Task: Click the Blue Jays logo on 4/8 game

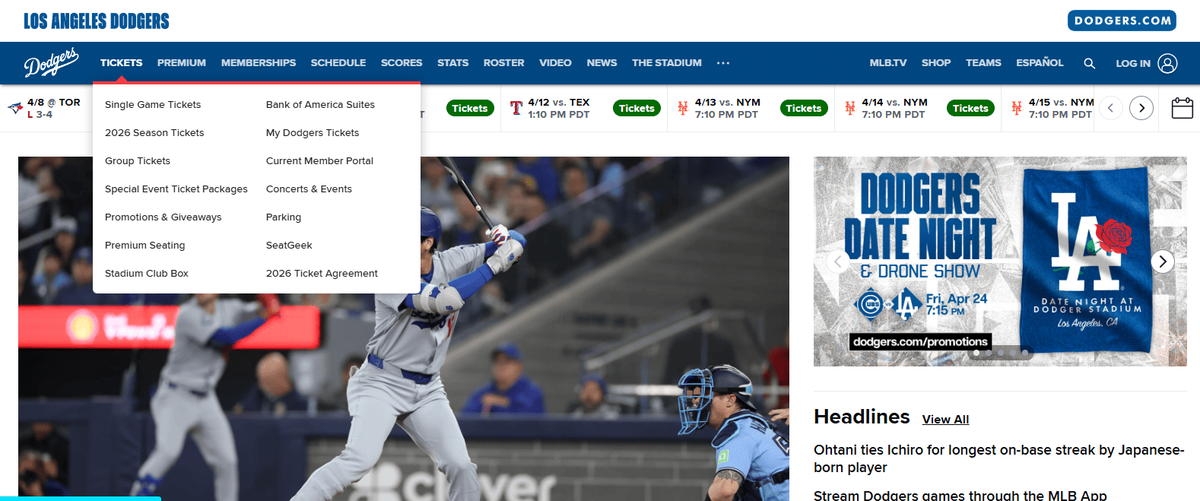Action: pos(15,107)
